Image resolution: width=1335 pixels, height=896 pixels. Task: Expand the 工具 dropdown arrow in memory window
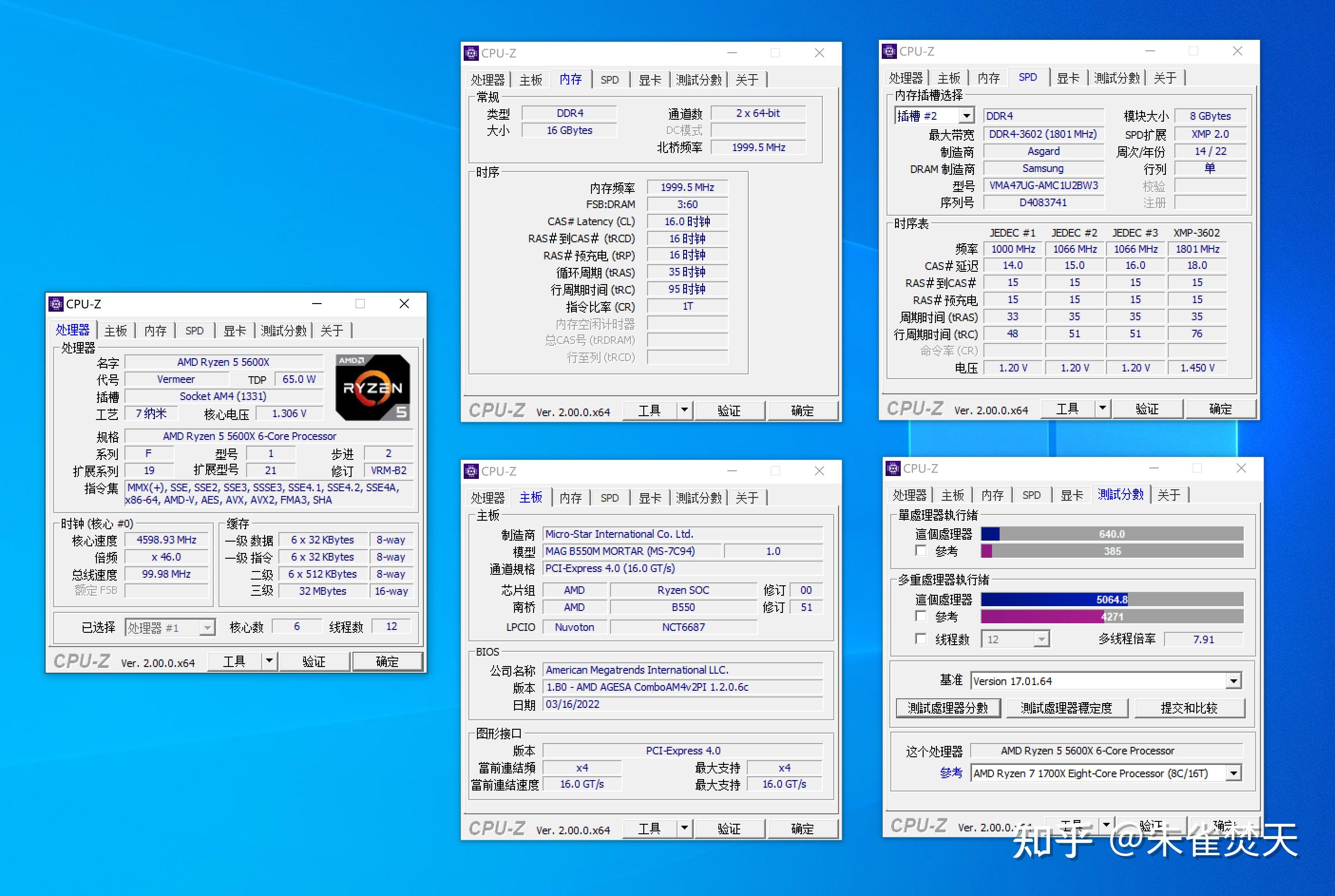click(685, 410)
